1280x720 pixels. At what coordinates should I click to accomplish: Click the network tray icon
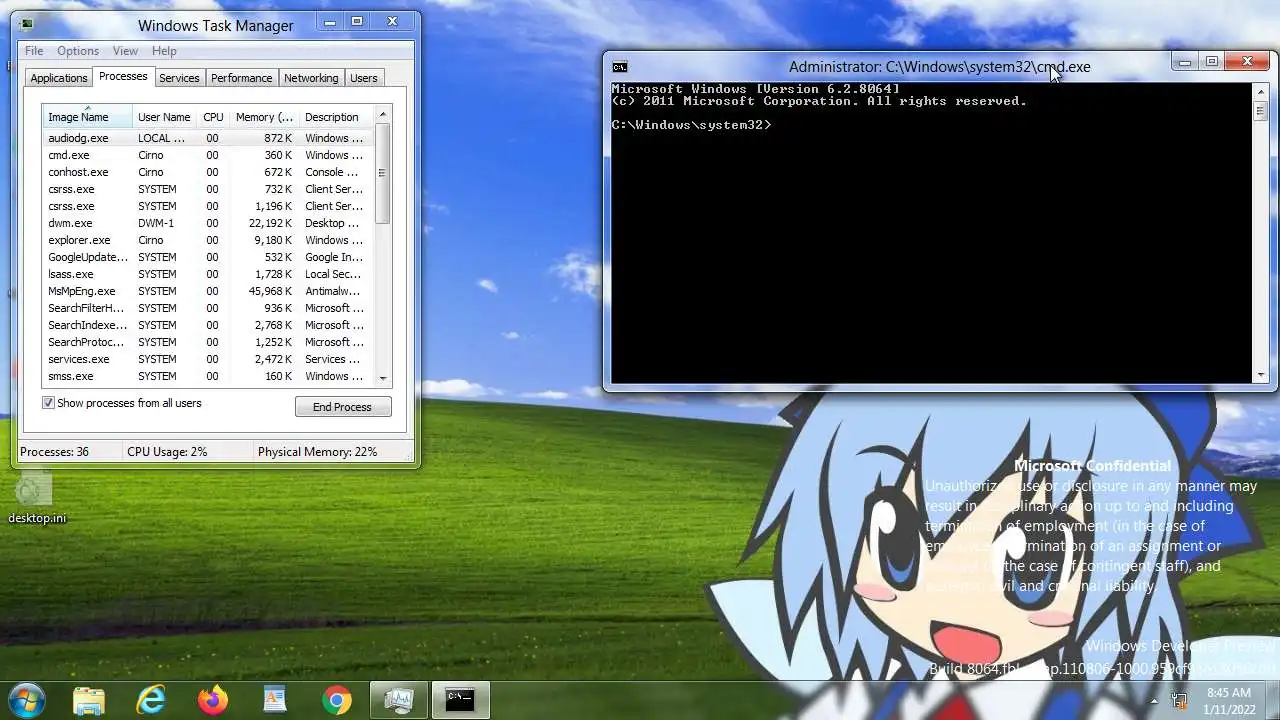(x=1180, y=700)
